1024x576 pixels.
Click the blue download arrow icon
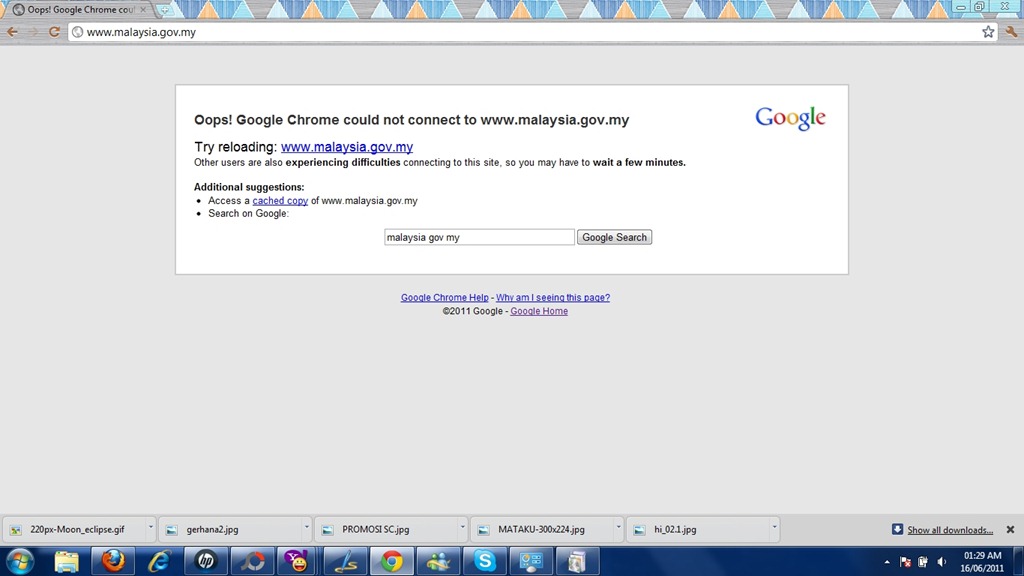(x=897, y=529)
